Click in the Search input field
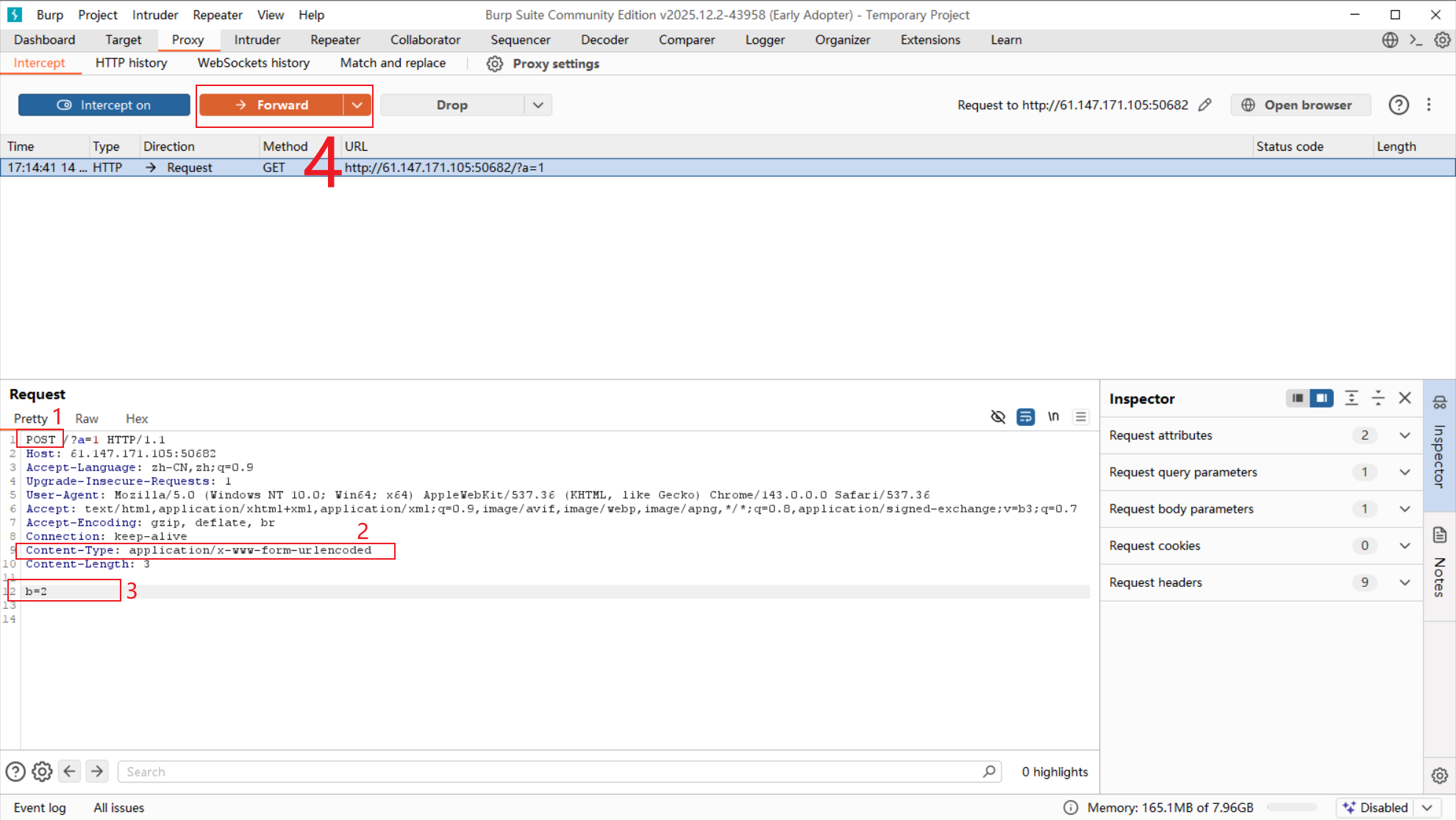Viewport: 1456px width, 820px height. click(x=552, y=771)
